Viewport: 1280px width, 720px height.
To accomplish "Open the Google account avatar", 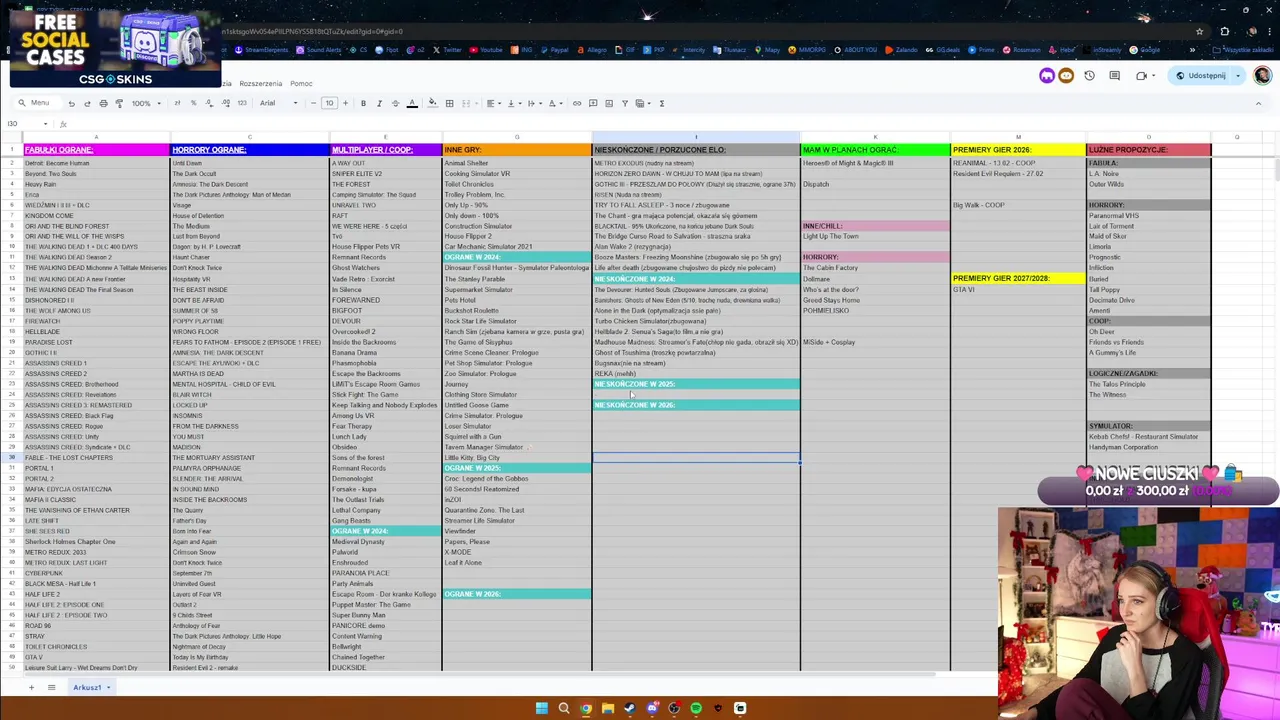I will [x=1262, y=76].
